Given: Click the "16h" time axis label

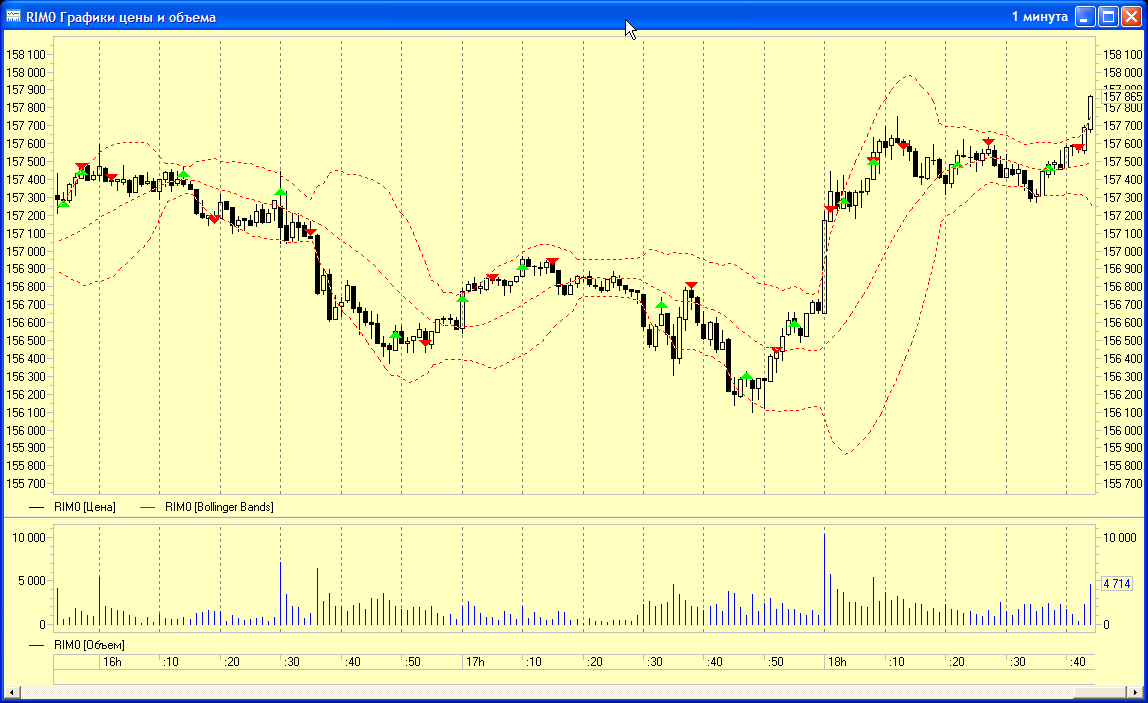Looking at the screenshot, I should point(112,662).
